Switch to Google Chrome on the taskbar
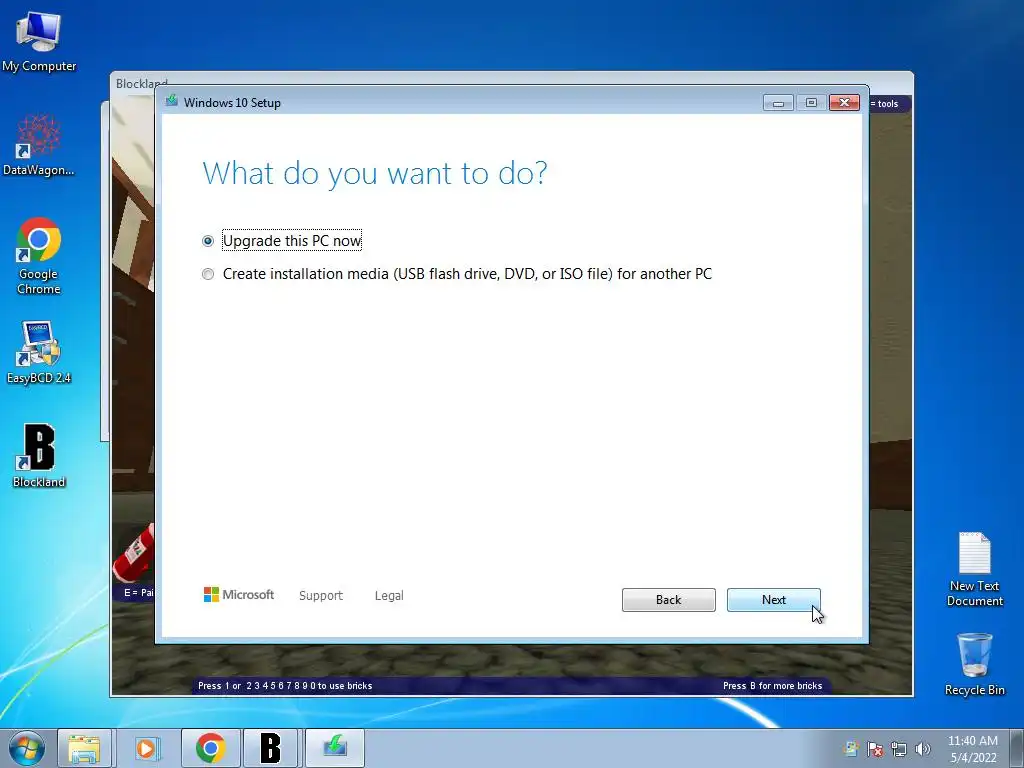1024x768 pixels. [210, 748]
